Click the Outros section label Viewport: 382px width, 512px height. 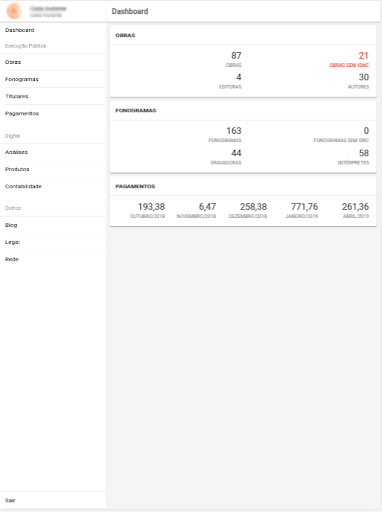click(x=13, y=208)
